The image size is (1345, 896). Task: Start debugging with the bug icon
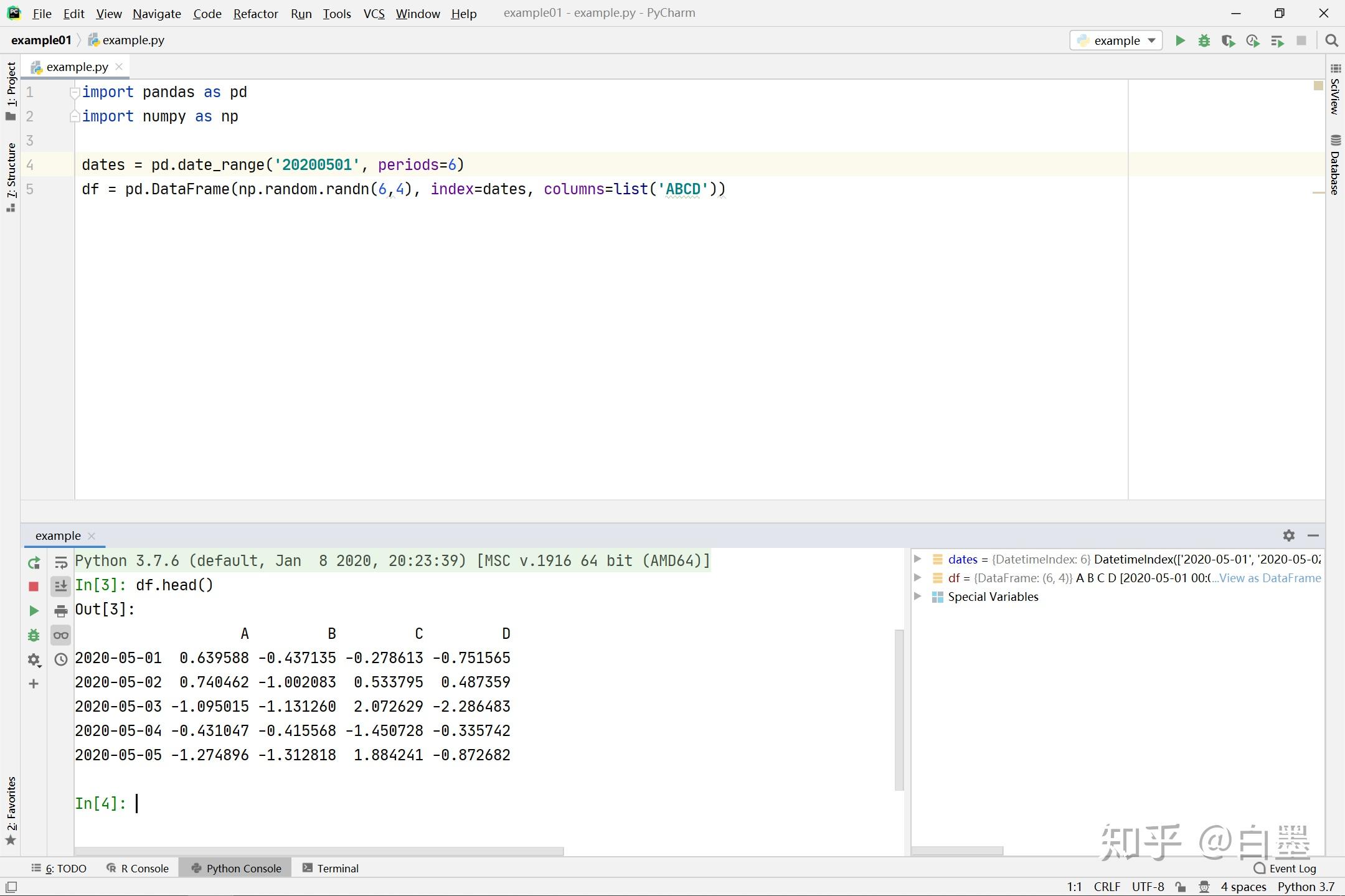(x=1204, y=40)
